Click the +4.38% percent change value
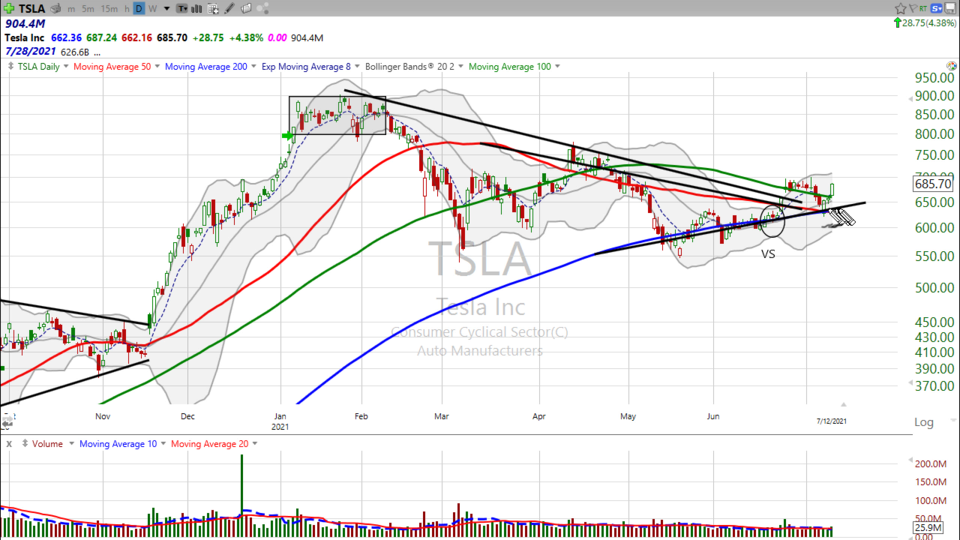 tap(246, 38)
